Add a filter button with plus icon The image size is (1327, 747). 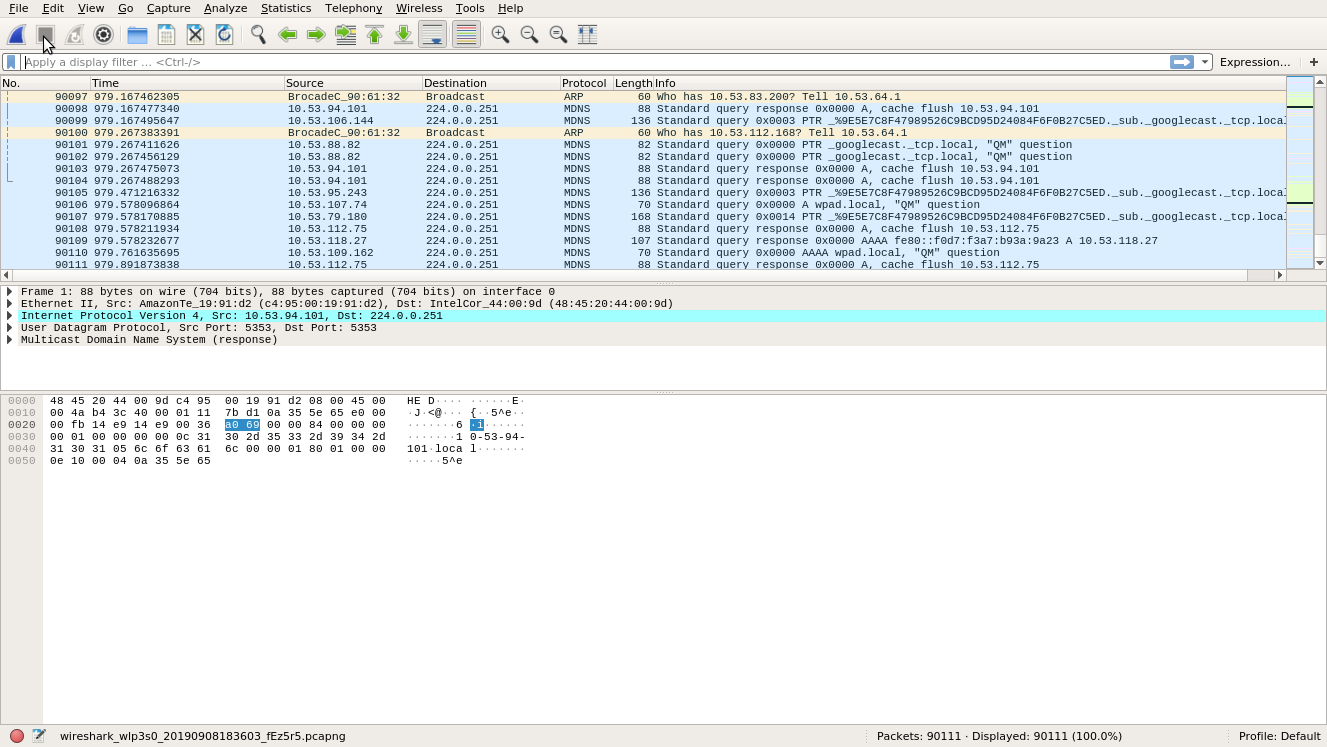click(1314, 62)
